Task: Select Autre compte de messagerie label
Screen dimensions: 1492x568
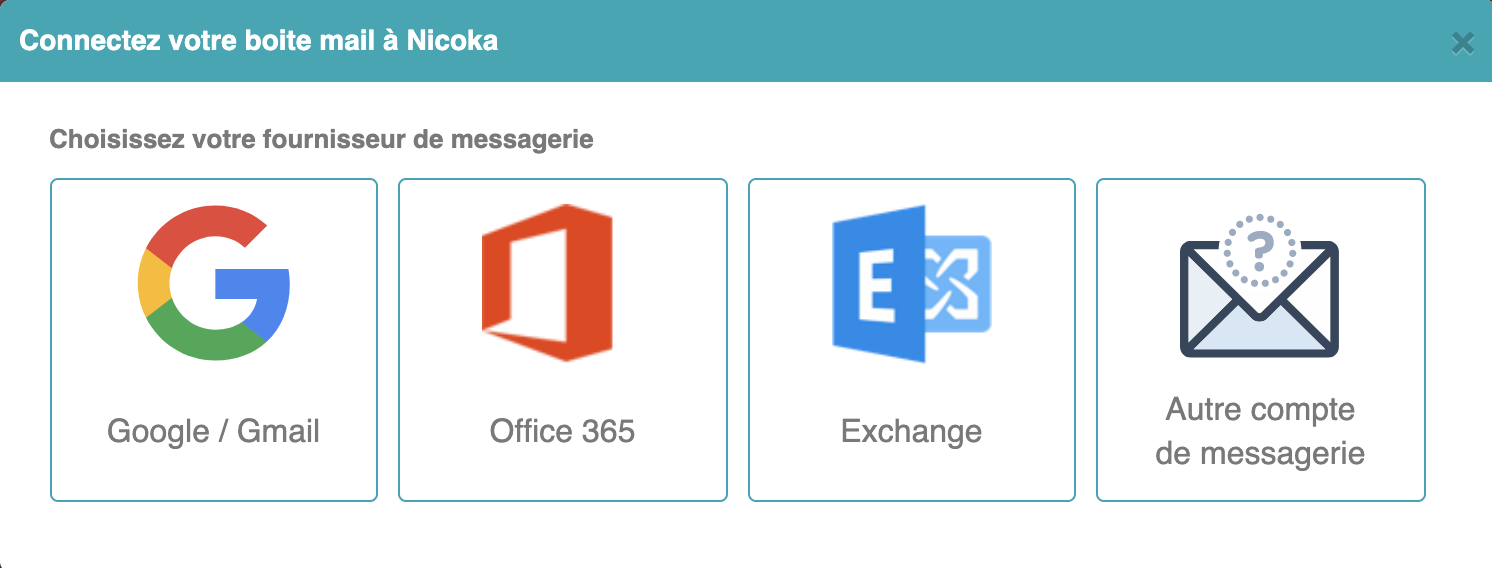Action: [1260, 431]
